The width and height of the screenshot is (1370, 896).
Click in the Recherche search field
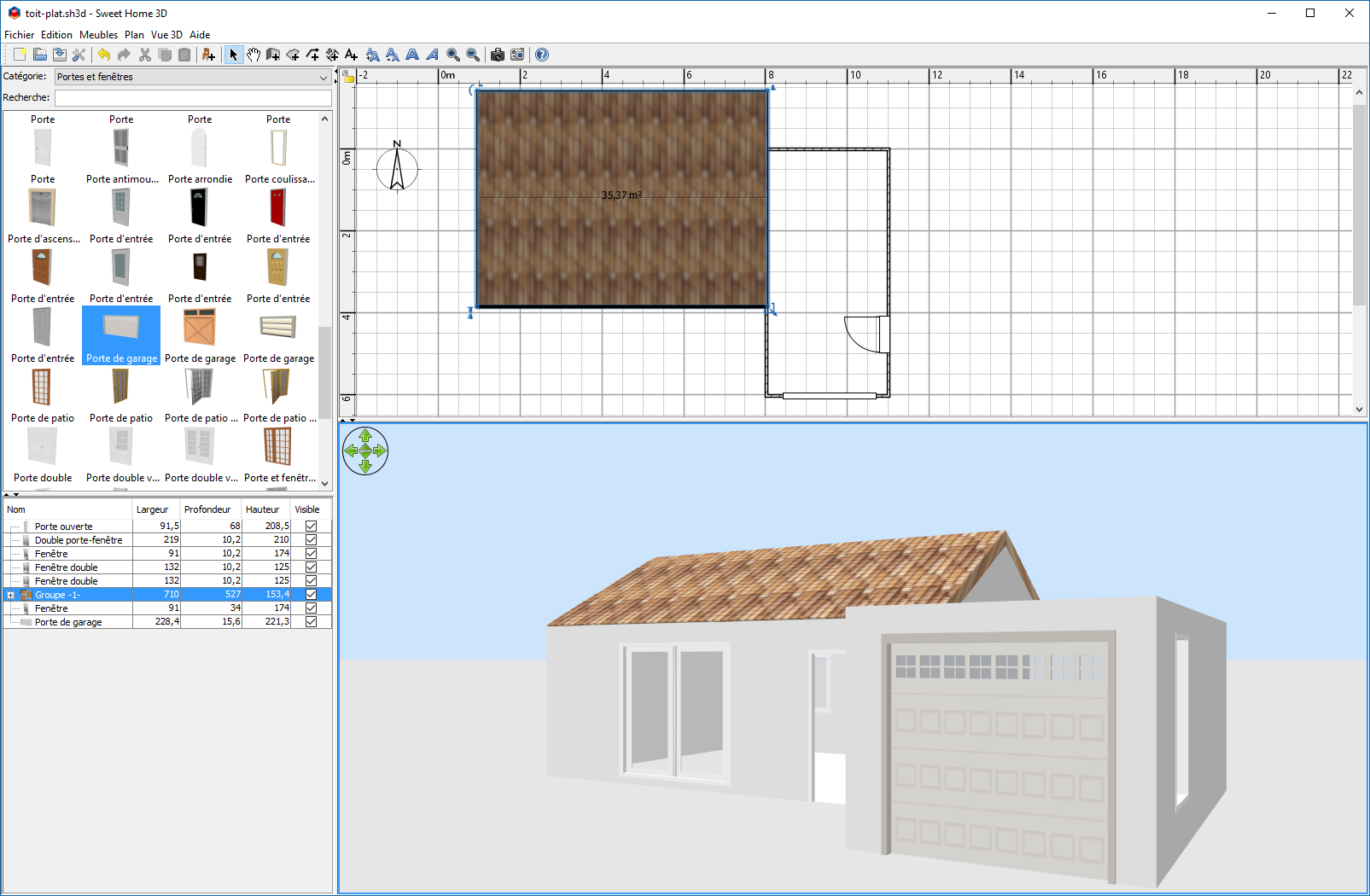(193, 97)
